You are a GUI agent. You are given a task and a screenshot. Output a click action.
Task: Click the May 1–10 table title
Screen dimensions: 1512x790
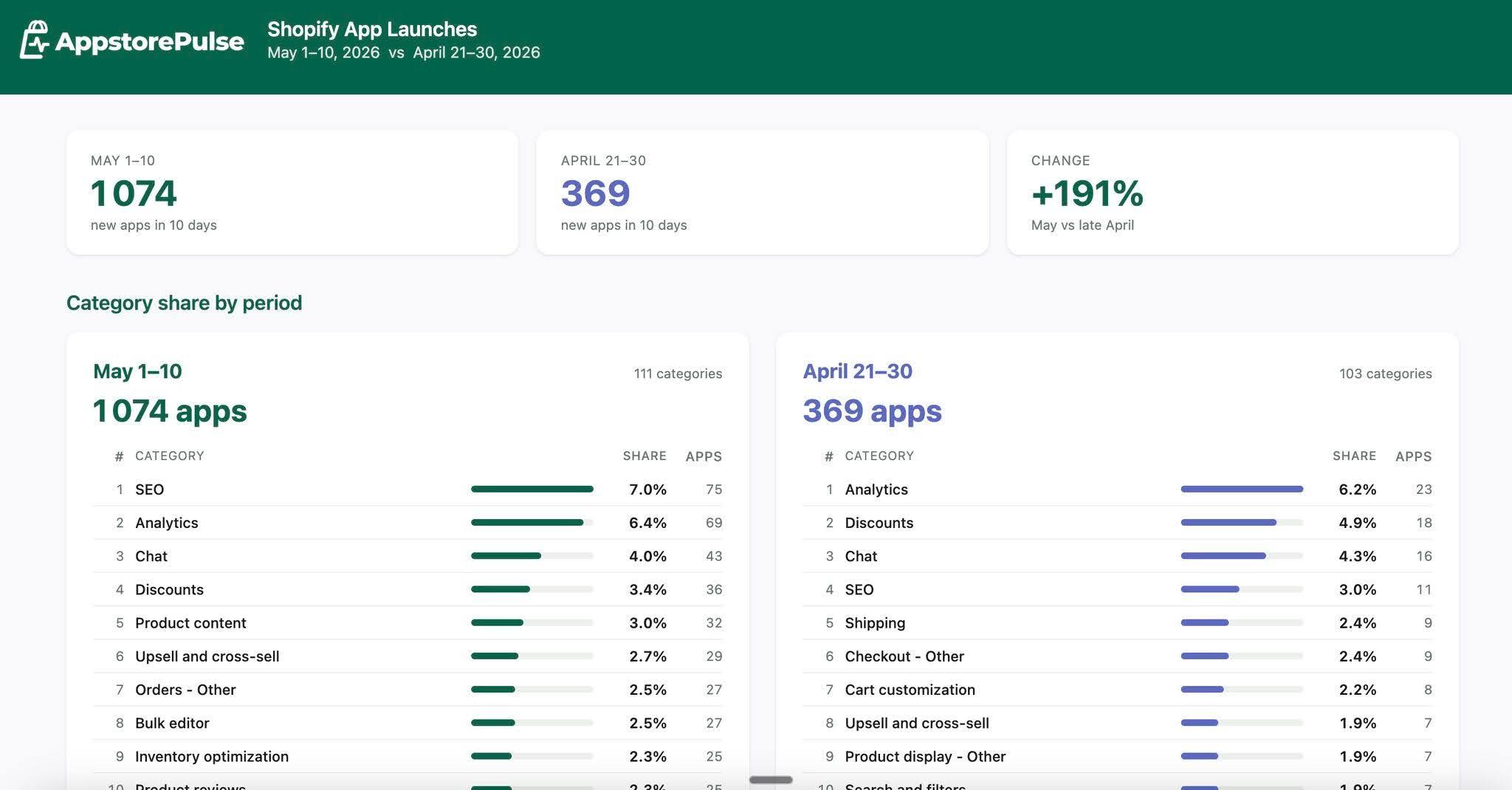tap(137, 371)
